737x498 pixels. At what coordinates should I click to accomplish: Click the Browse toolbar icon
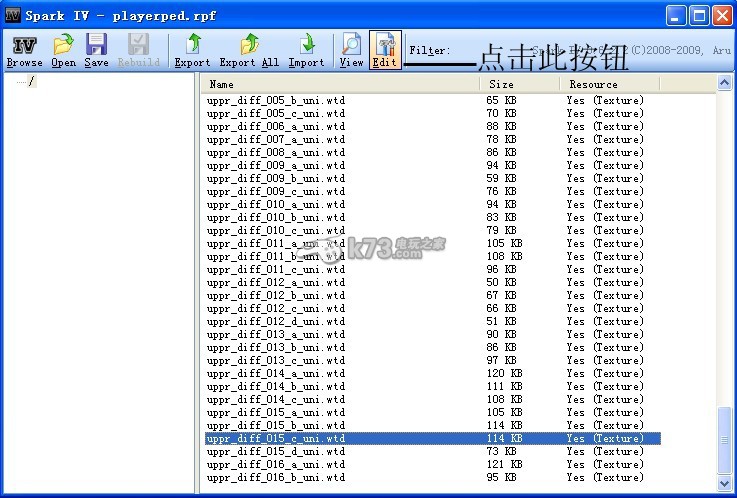point(24,50)
